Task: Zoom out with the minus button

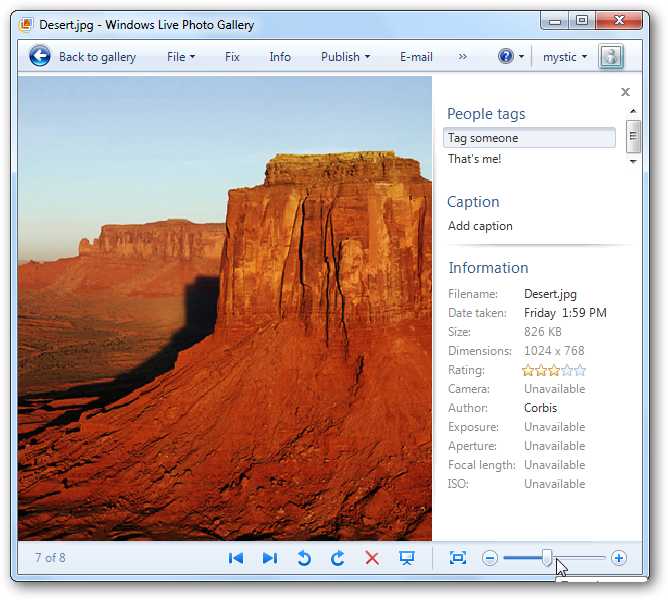Action: (x=490, y=558)
